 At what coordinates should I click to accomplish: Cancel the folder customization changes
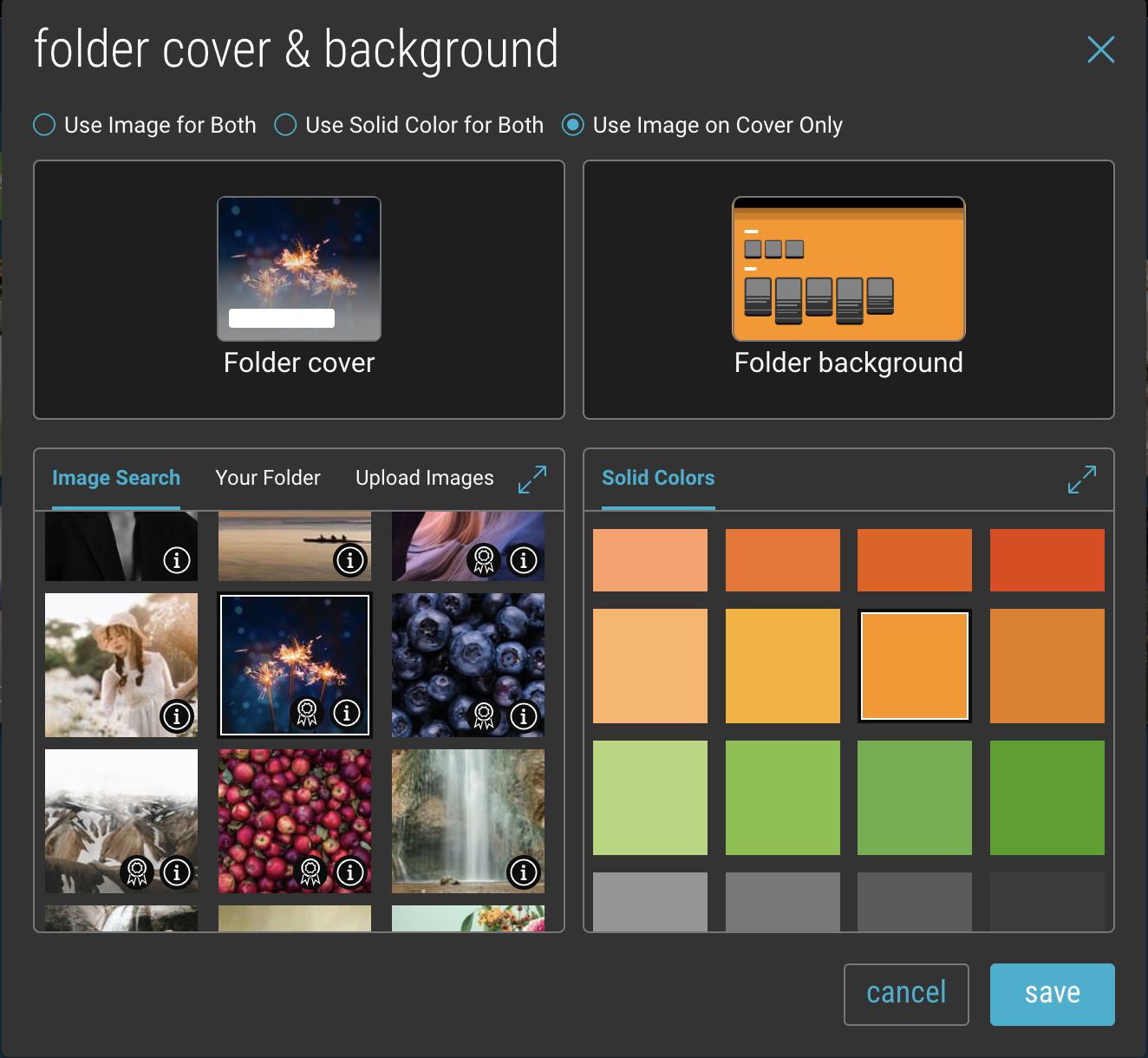(x=906, y=994)
